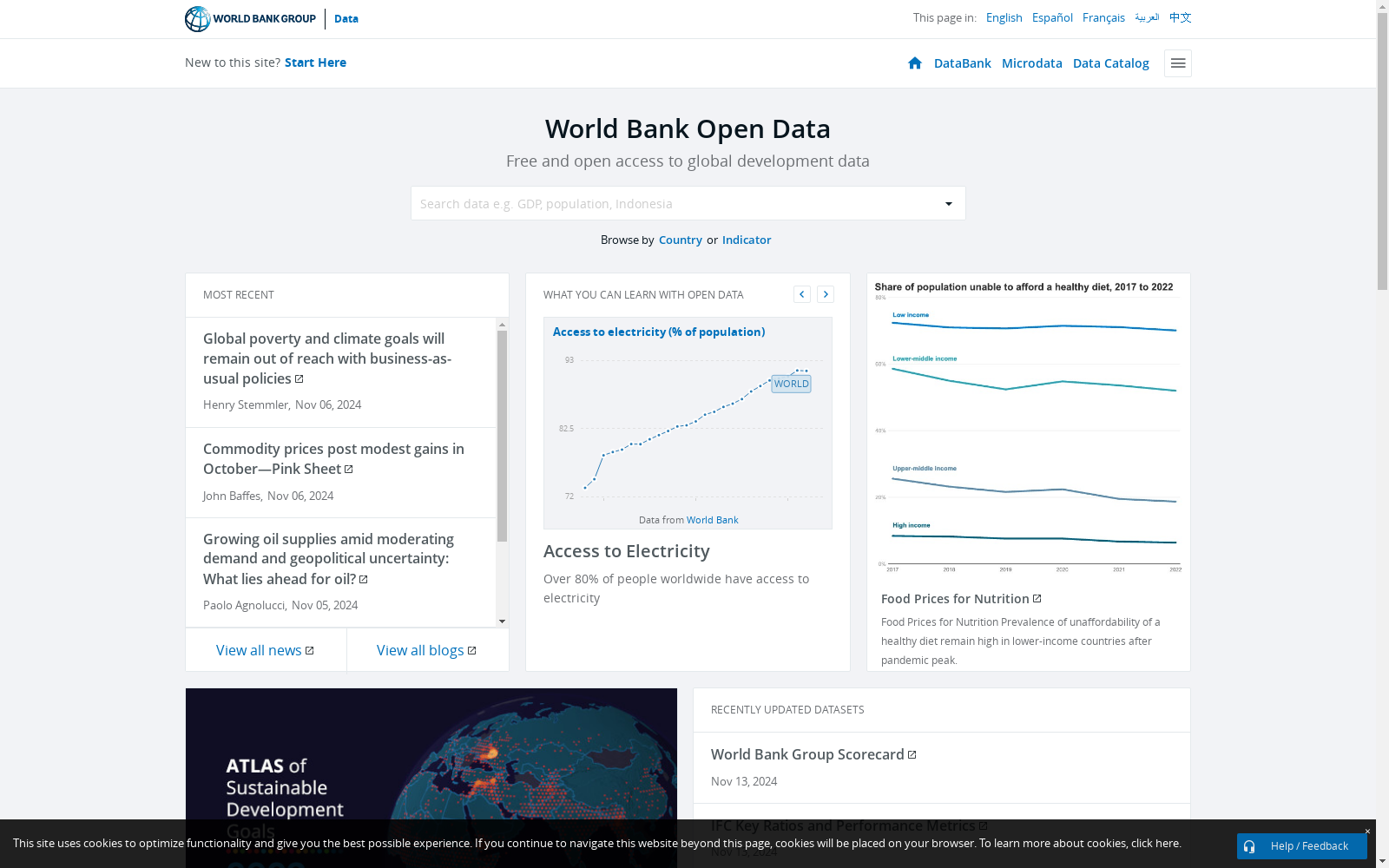Click the WORLD label on the chart
The width and height of the screenshot is (1389, 868).
click(791, 384)
